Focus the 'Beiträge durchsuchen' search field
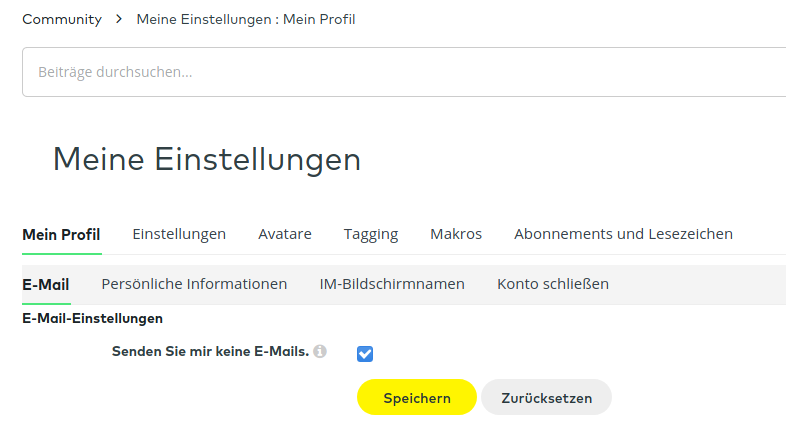Viewport: 786px width, 432px height. [x=400, y=72]
